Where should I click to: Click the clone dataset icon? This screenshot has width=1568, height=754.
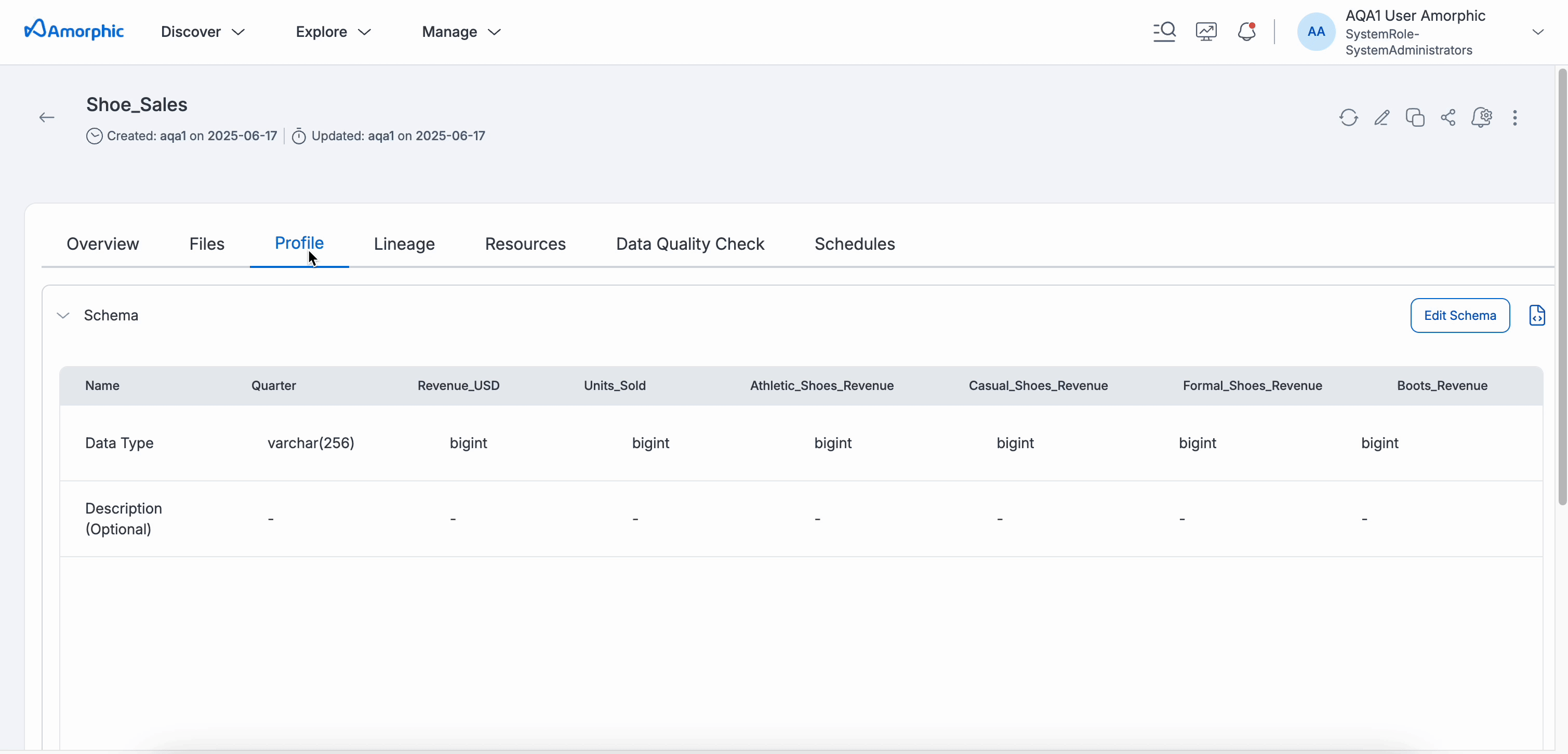pyautogui.click(x=1415, y=117)
